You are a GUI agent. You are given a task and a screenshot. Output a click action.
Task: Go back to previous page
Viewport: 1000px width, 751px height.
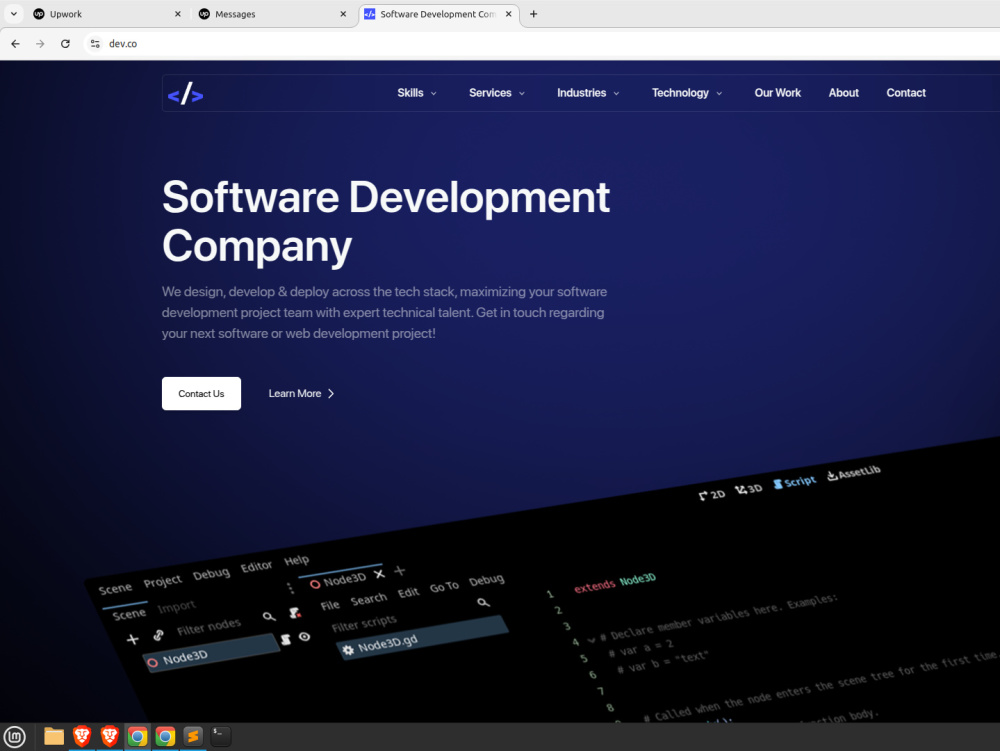pos(15,43)
